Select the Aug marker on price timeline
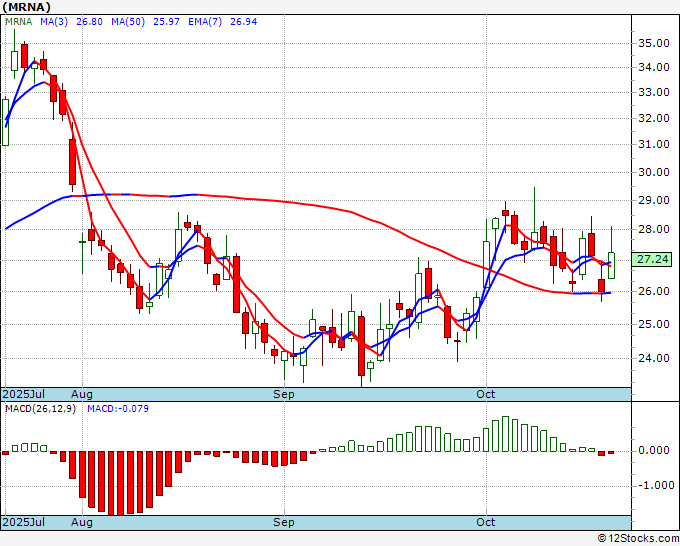Screen dimensions: 680x546 [x=82, y=394]
